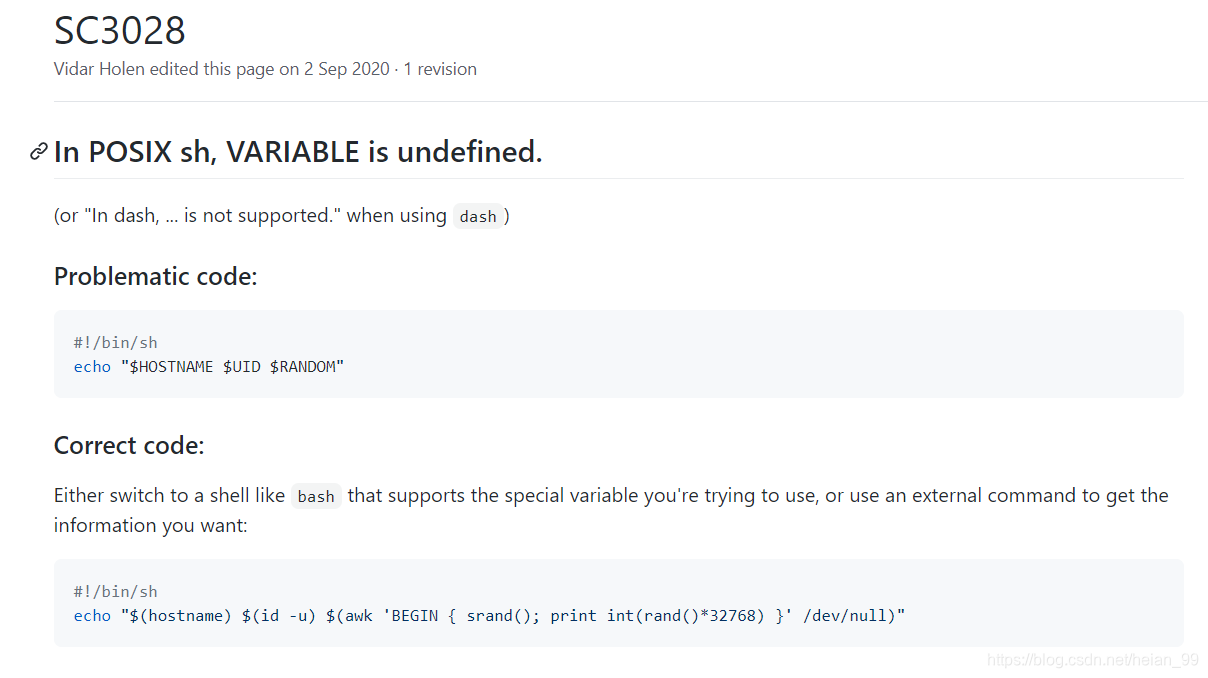
Task: Click the inline bash code label
Action: click(316, 497)
